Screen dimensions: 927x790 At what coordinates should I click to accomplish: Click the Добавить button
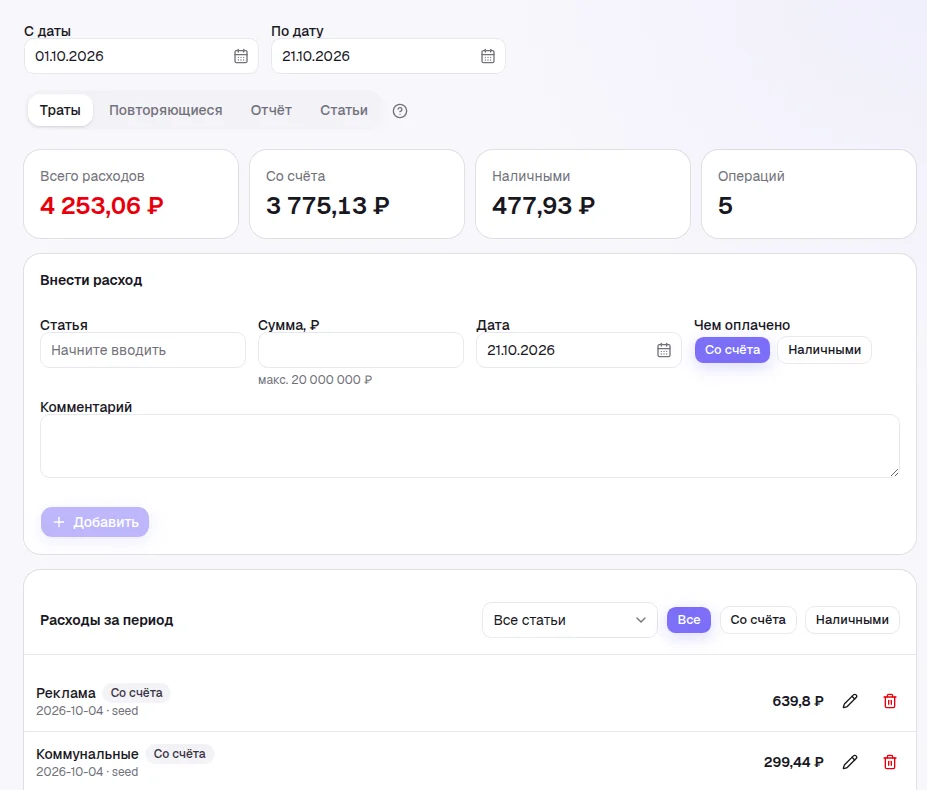[x=95, y=522]
